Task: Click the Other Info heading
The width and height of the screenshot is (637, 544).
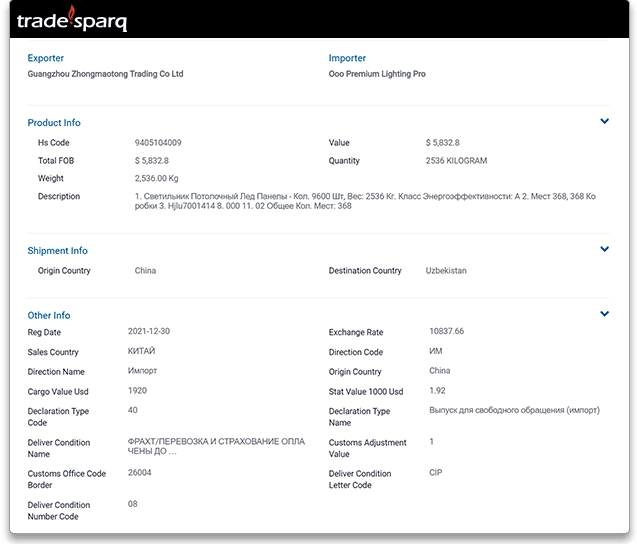Action: pos(49,315)
